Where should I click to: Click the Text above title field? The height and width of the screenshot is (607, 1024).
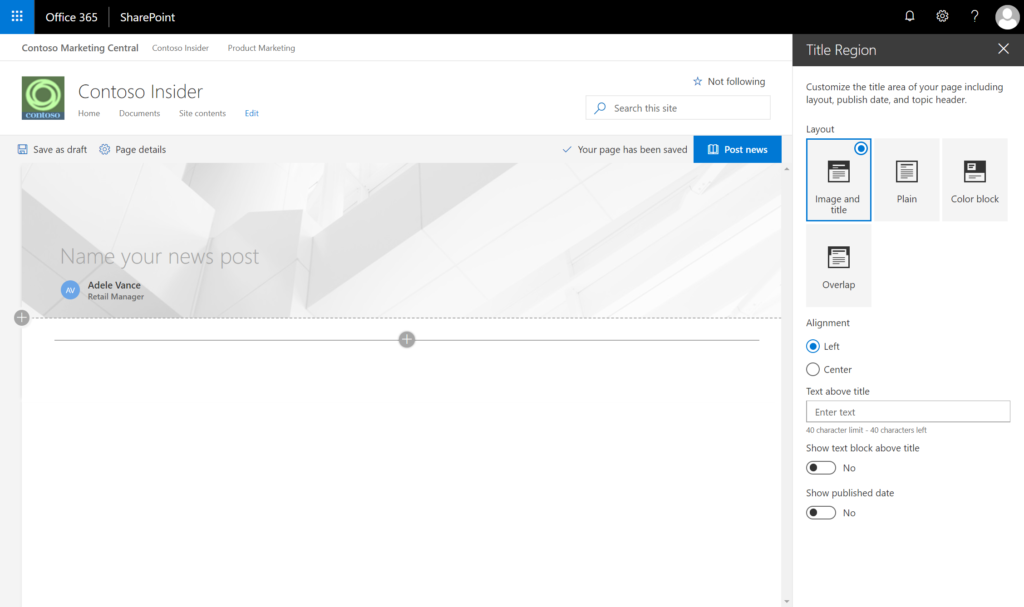[908, 412]
